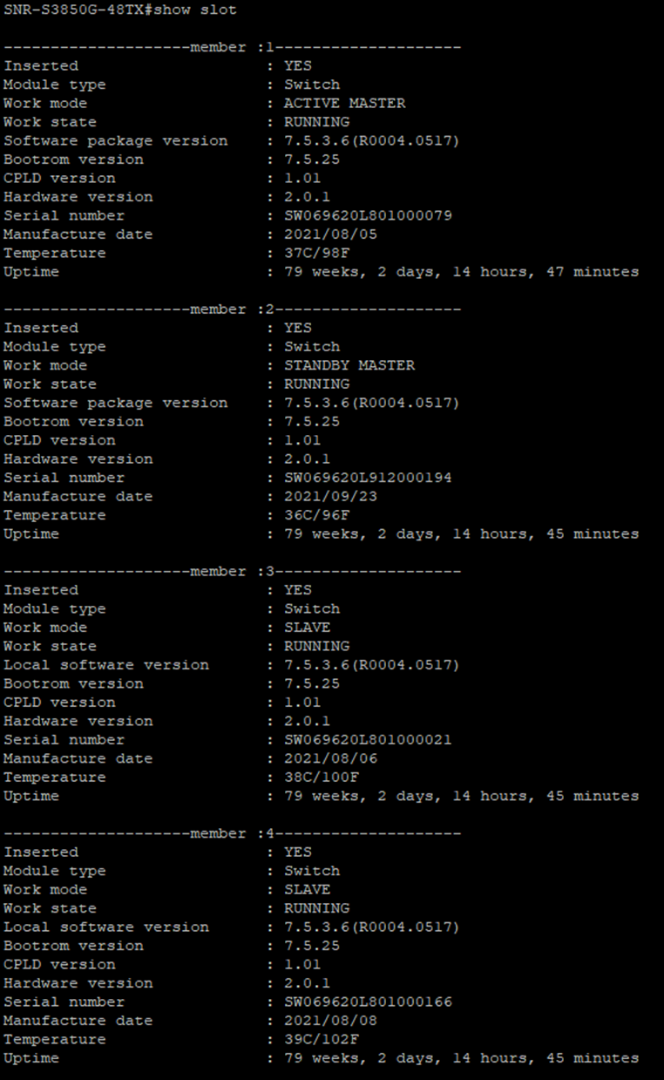
Task: Click serial number SW069620L801000166
Action: pyautogui.click(x=368, y=1002)
